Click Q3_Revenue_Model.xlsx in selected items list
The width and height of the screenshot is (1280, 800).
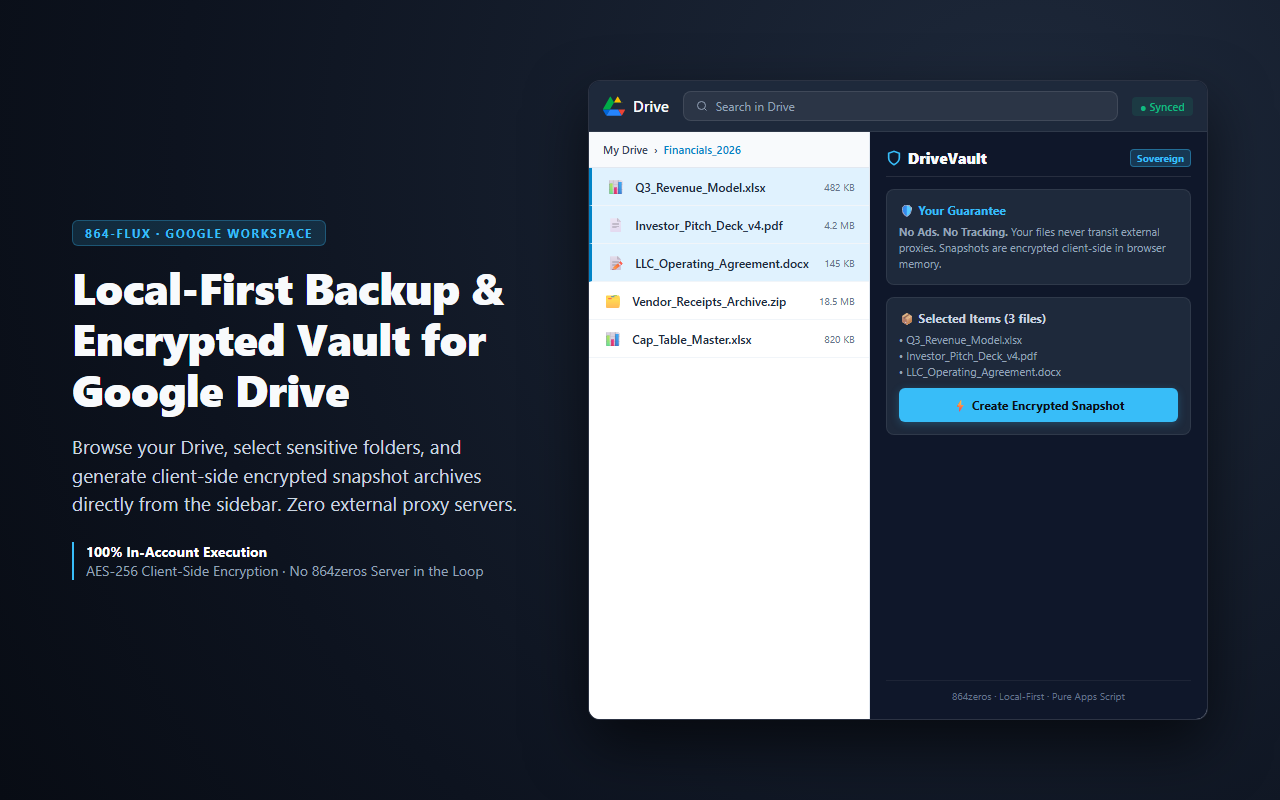point(964,340)
